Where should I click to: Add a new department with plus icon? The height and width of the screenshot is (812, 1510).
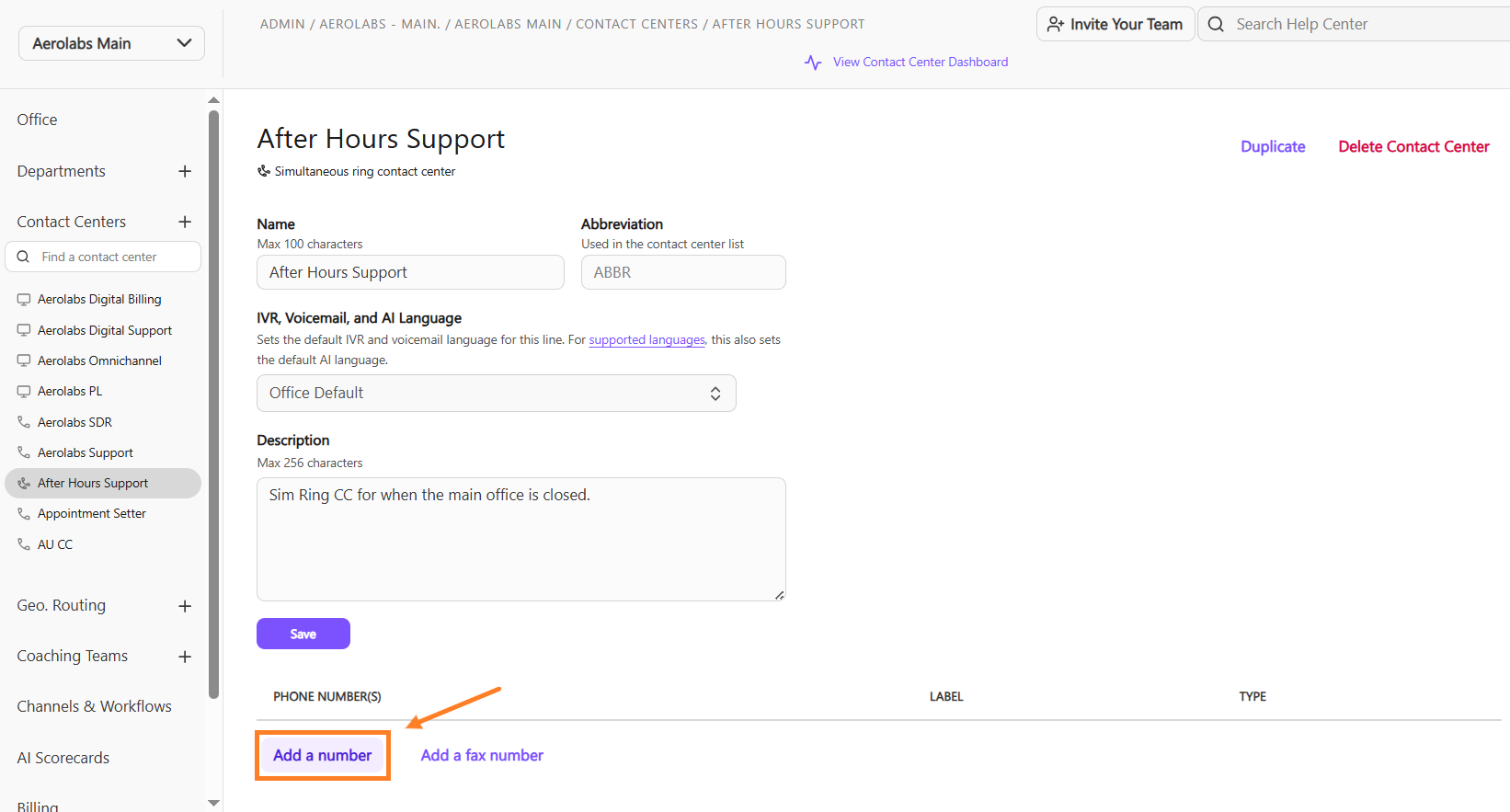tap(185, 171)
